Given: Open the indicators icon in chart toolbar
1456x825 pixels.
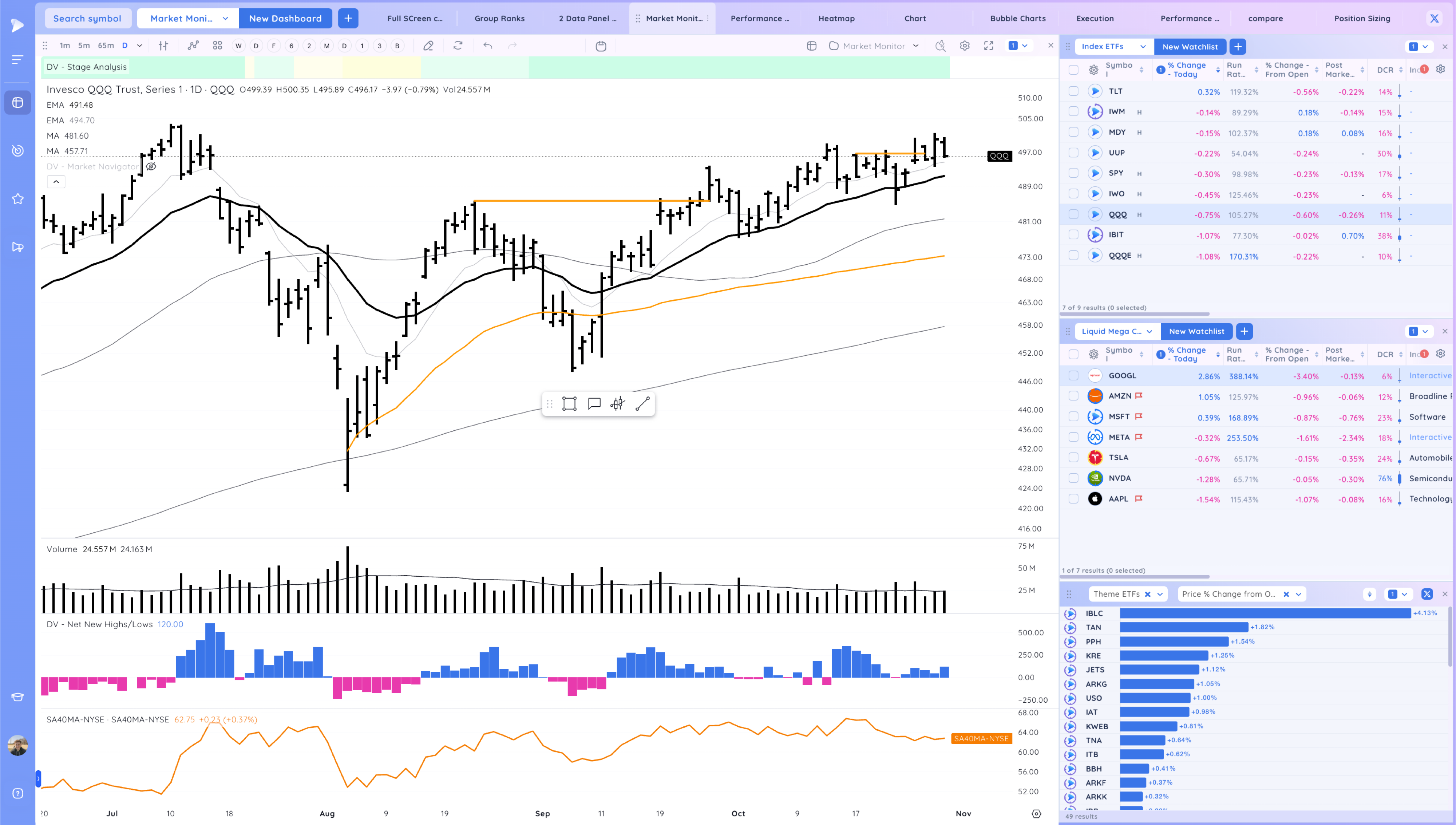Looking at the screenshot, I should 193,46.
